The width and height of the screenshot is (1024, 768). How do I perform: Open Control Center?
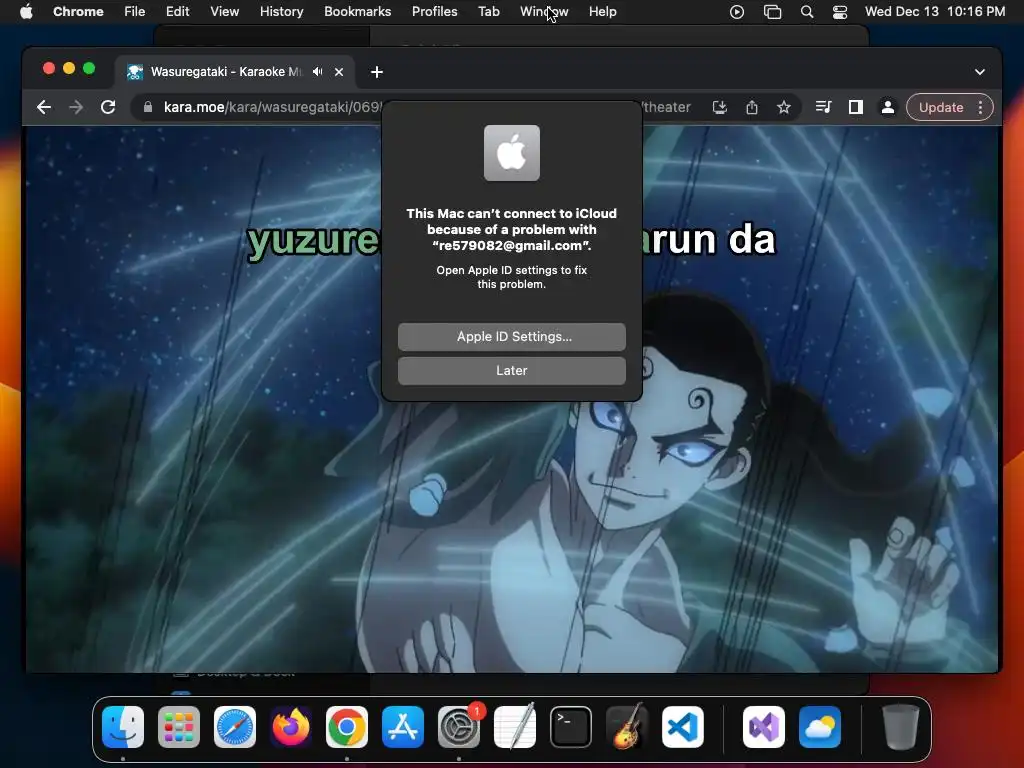click(x=840, y=12)
